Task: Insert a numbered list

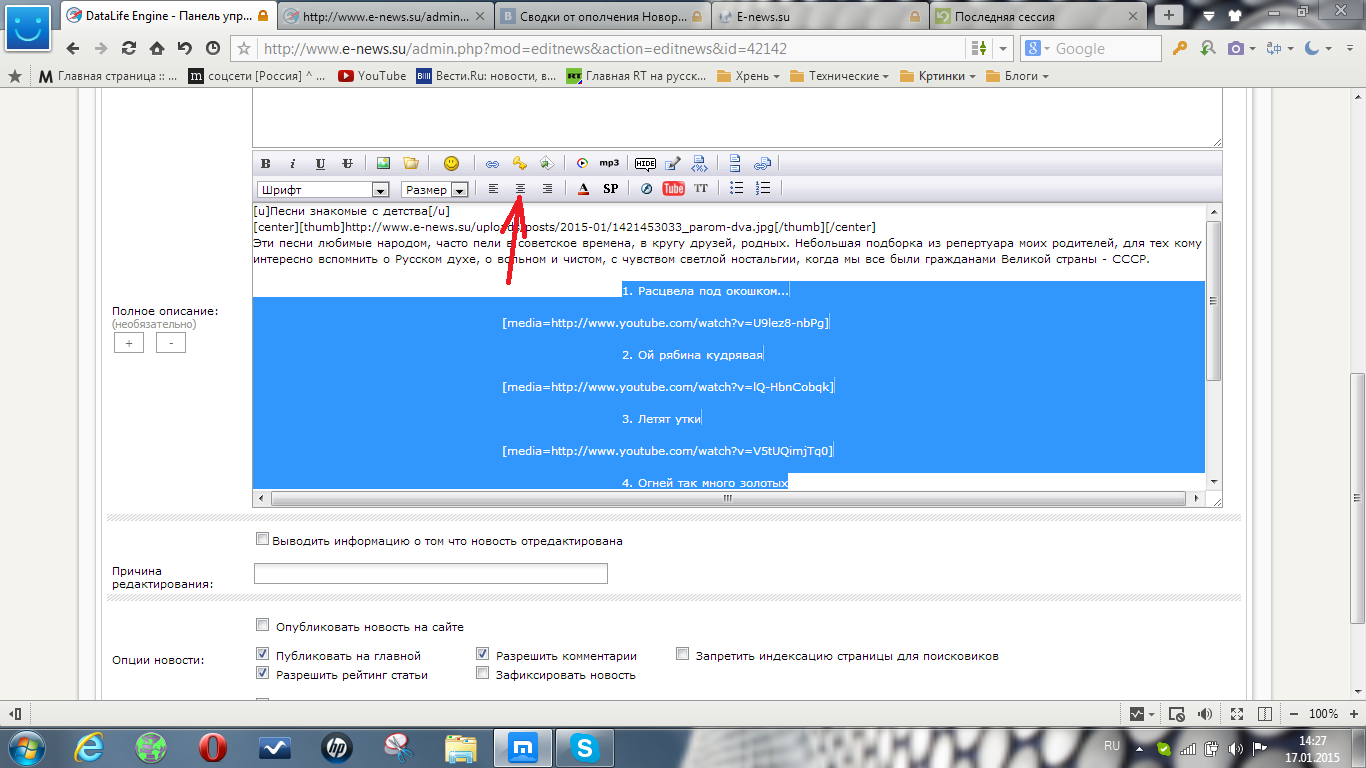Action: coord(763,188)
